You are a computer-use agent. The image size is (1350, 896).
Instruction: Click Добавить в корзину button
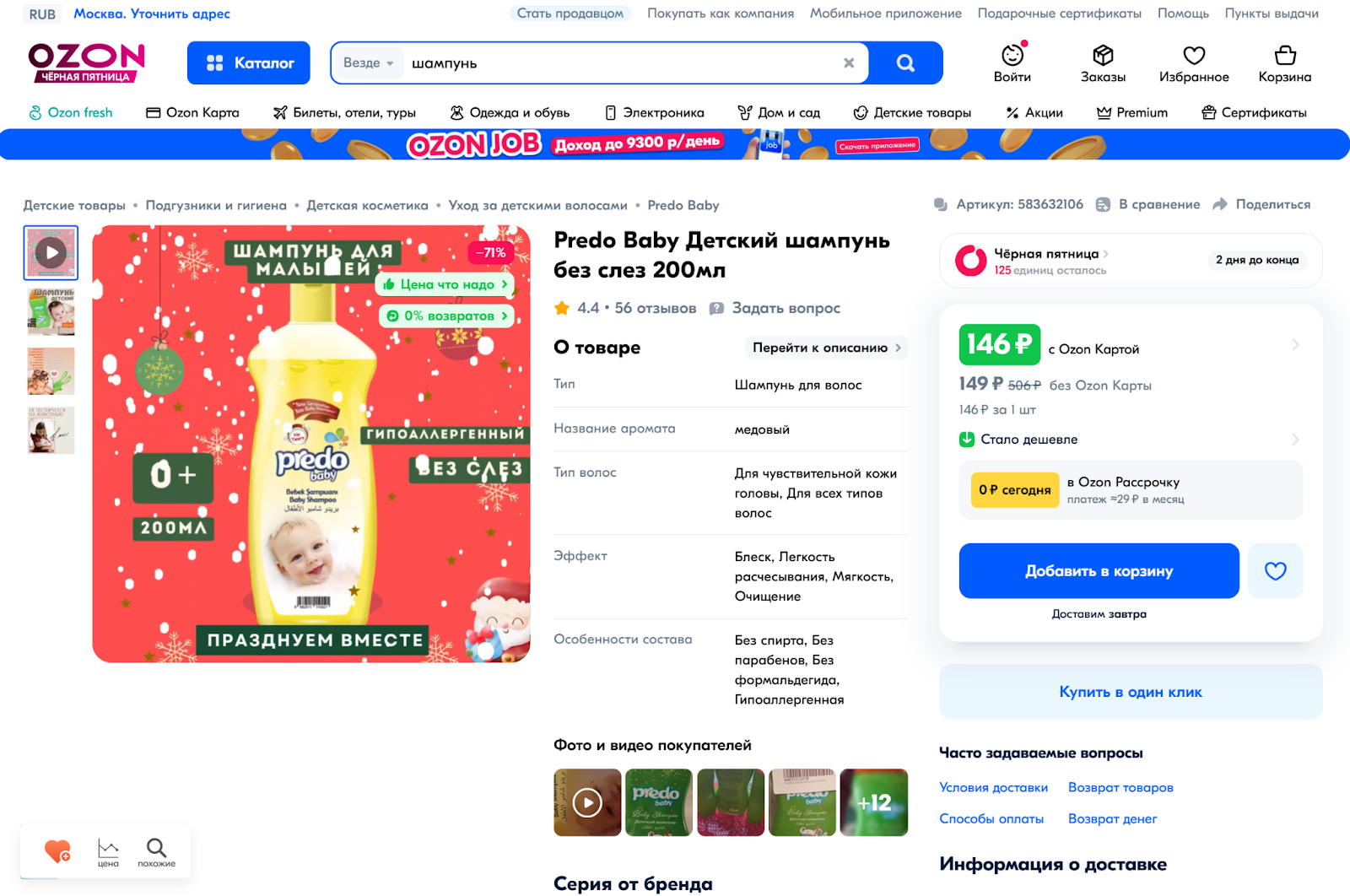tap(1099, 571)
